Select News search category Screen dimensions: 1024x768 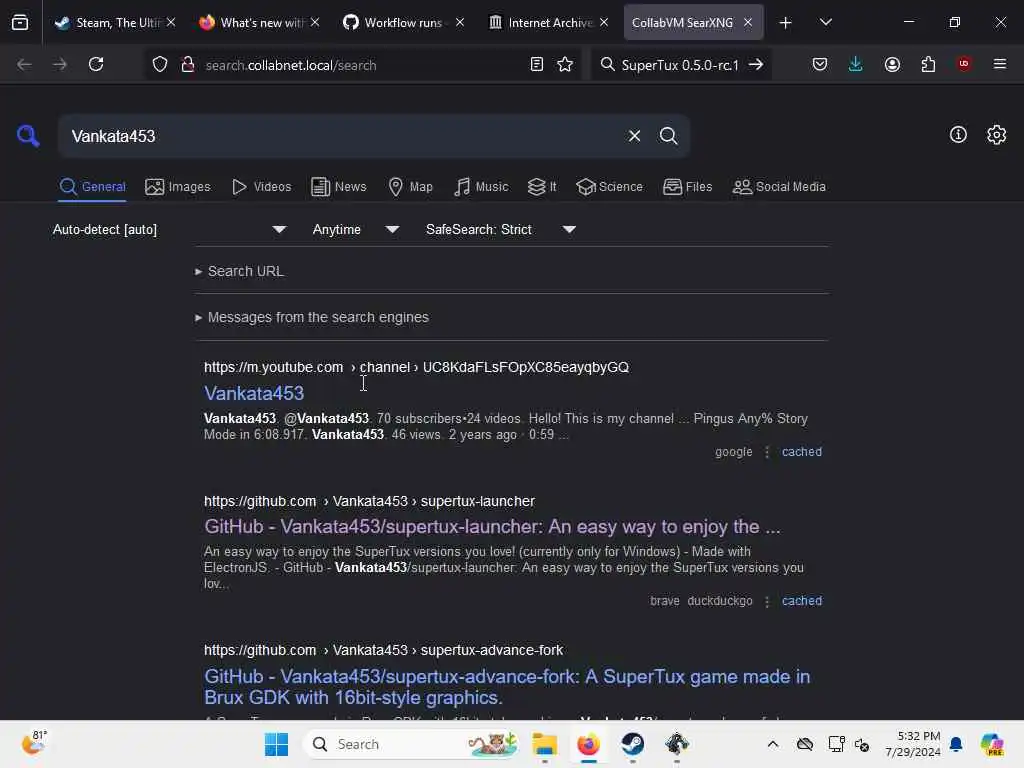[338, 187]
